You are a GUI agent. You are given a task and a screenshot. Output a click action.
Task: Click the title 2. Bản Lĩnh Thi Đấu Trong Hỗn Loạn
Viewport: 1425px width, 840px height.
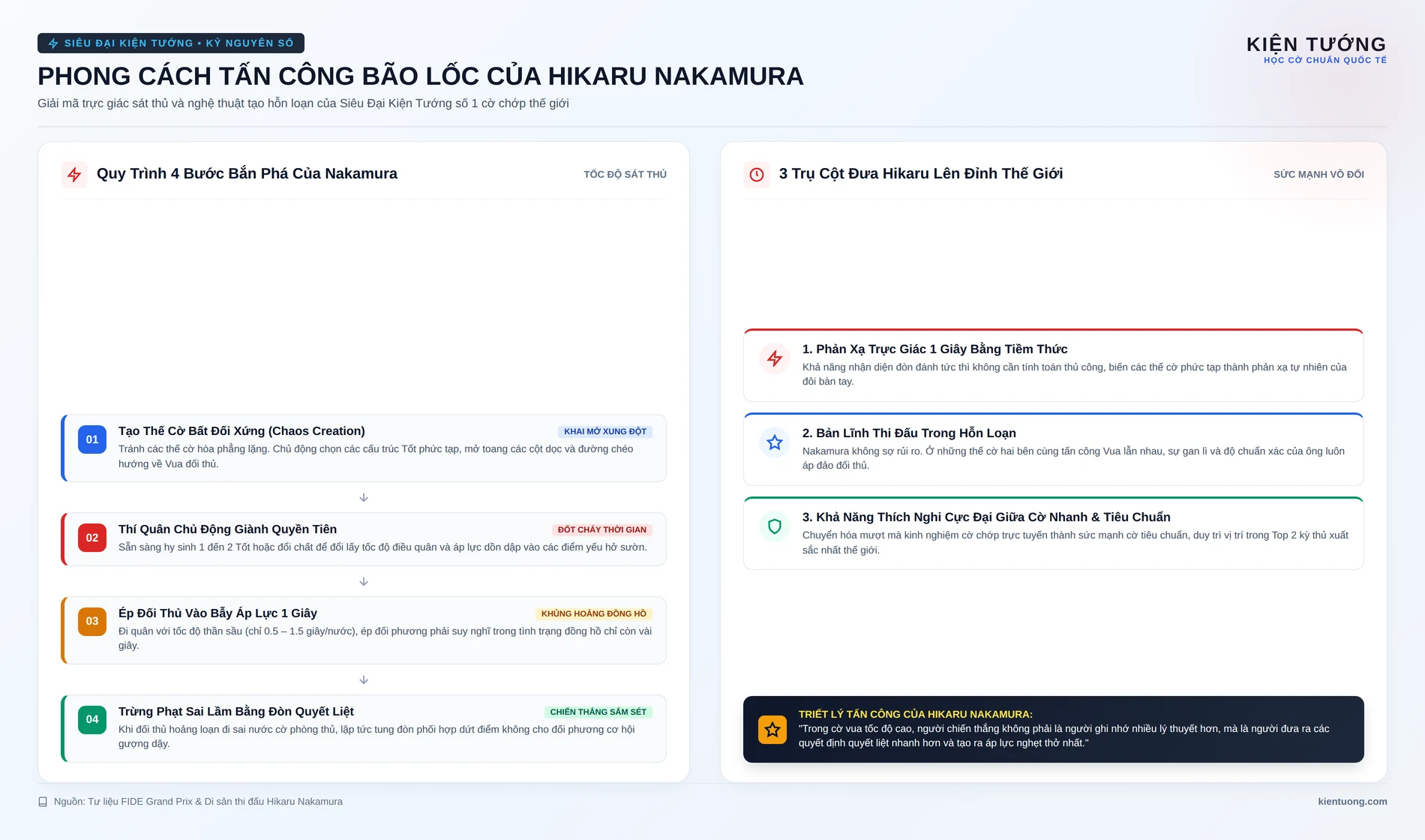pos(909,433)
